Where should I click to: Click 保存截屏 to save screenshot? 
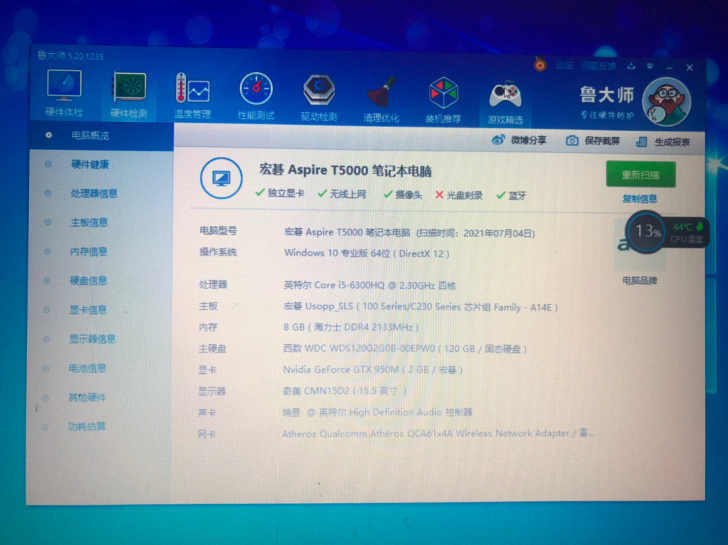click(592, 141)
